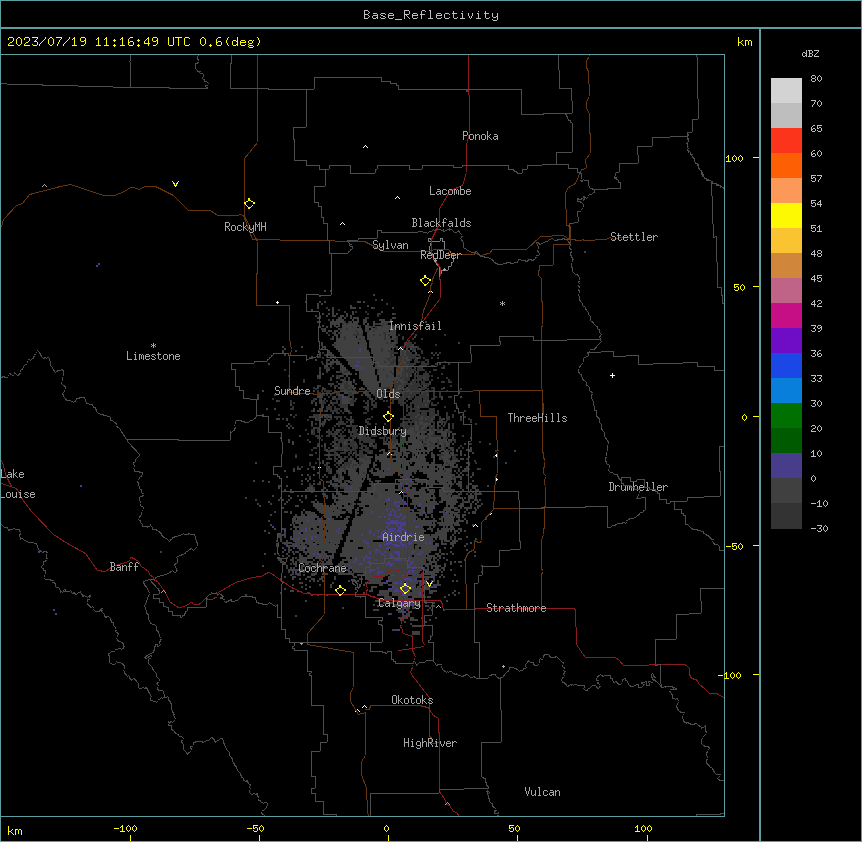Click the Vulcan city label

(543, 792)
